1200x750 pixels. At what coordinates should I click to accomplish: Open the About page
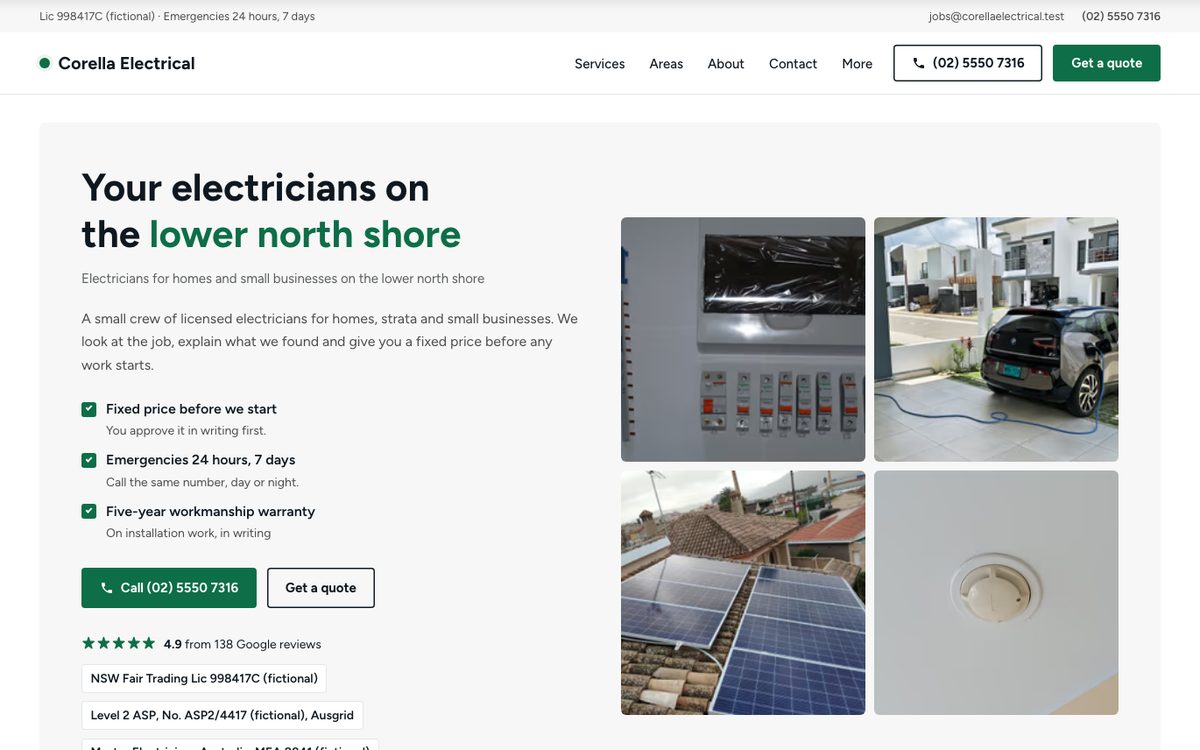(x=726, y=63)
